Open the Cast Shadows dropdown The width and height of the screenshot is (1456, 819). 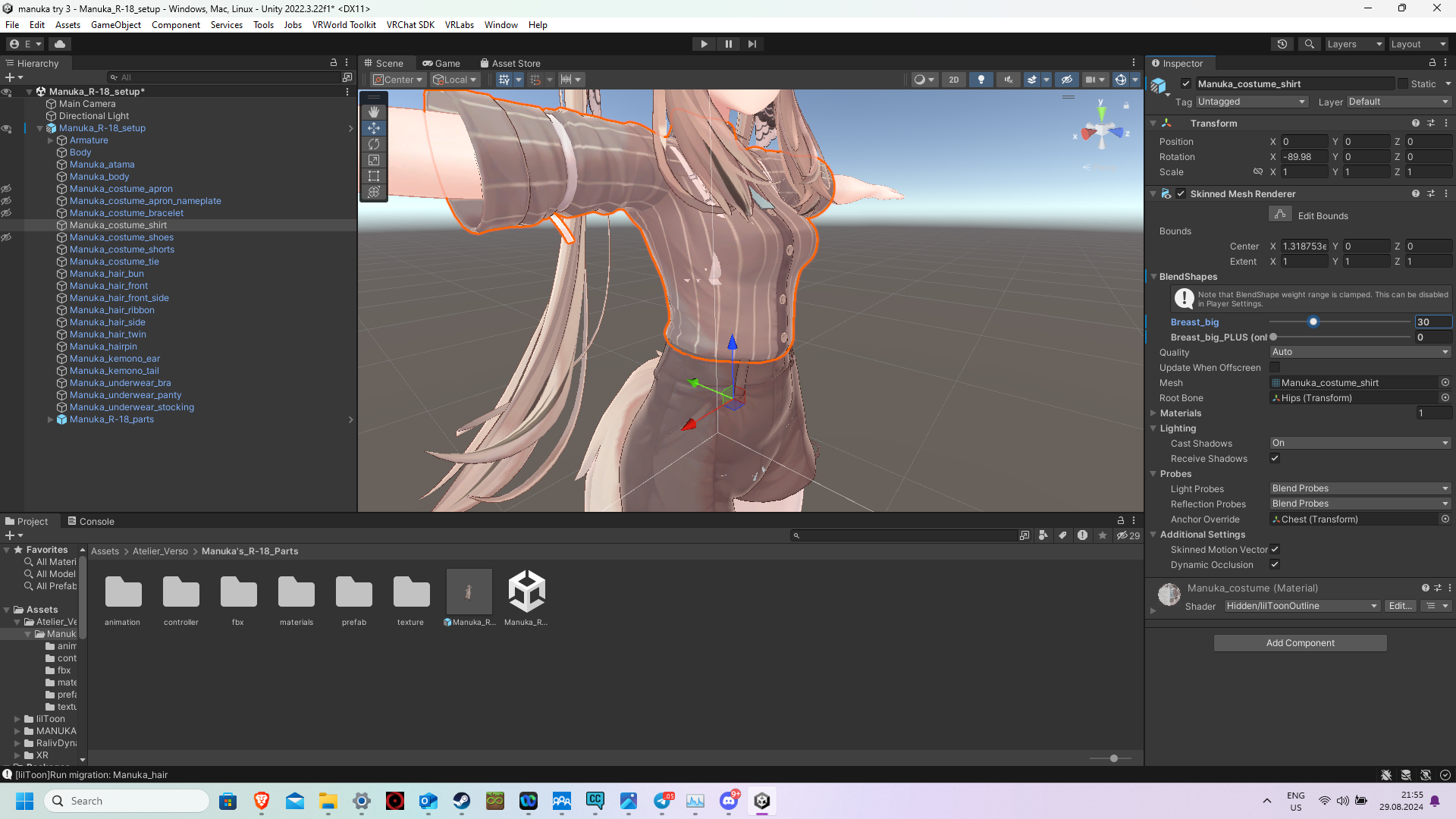pos(1360,443)
